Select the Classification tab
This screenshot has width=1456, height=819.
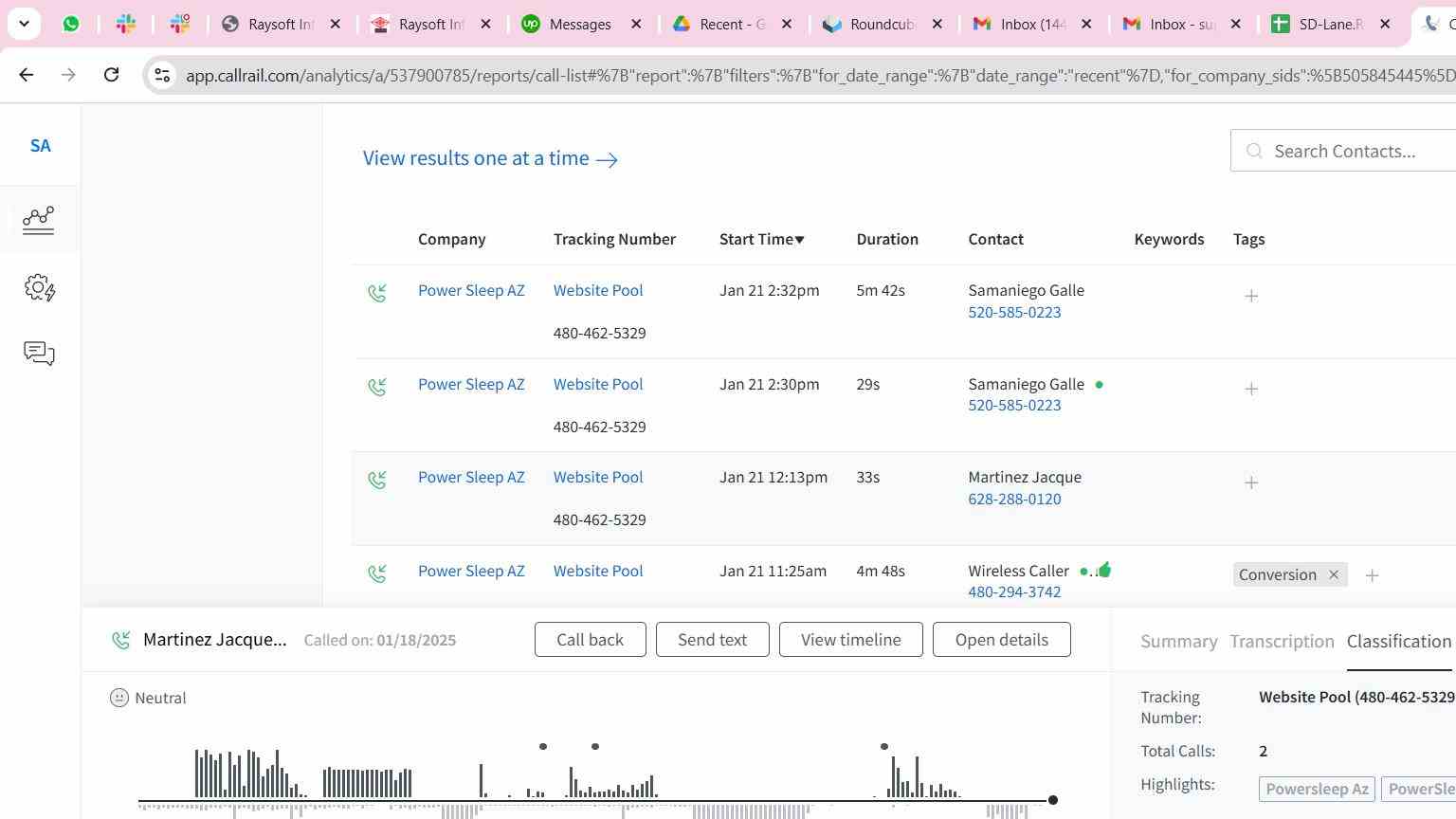tap(1399, 642)
